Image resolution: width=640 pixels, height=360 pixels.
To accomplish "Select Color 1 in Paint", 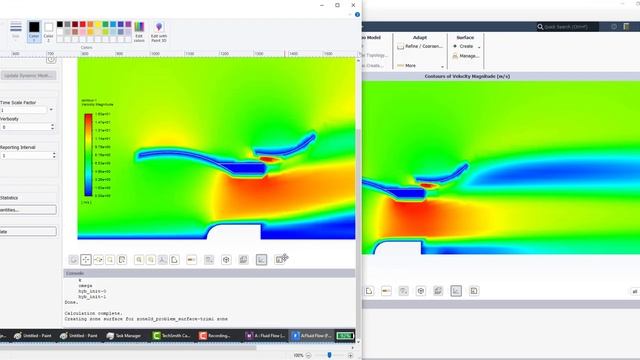I will click(x=34, y=32).
